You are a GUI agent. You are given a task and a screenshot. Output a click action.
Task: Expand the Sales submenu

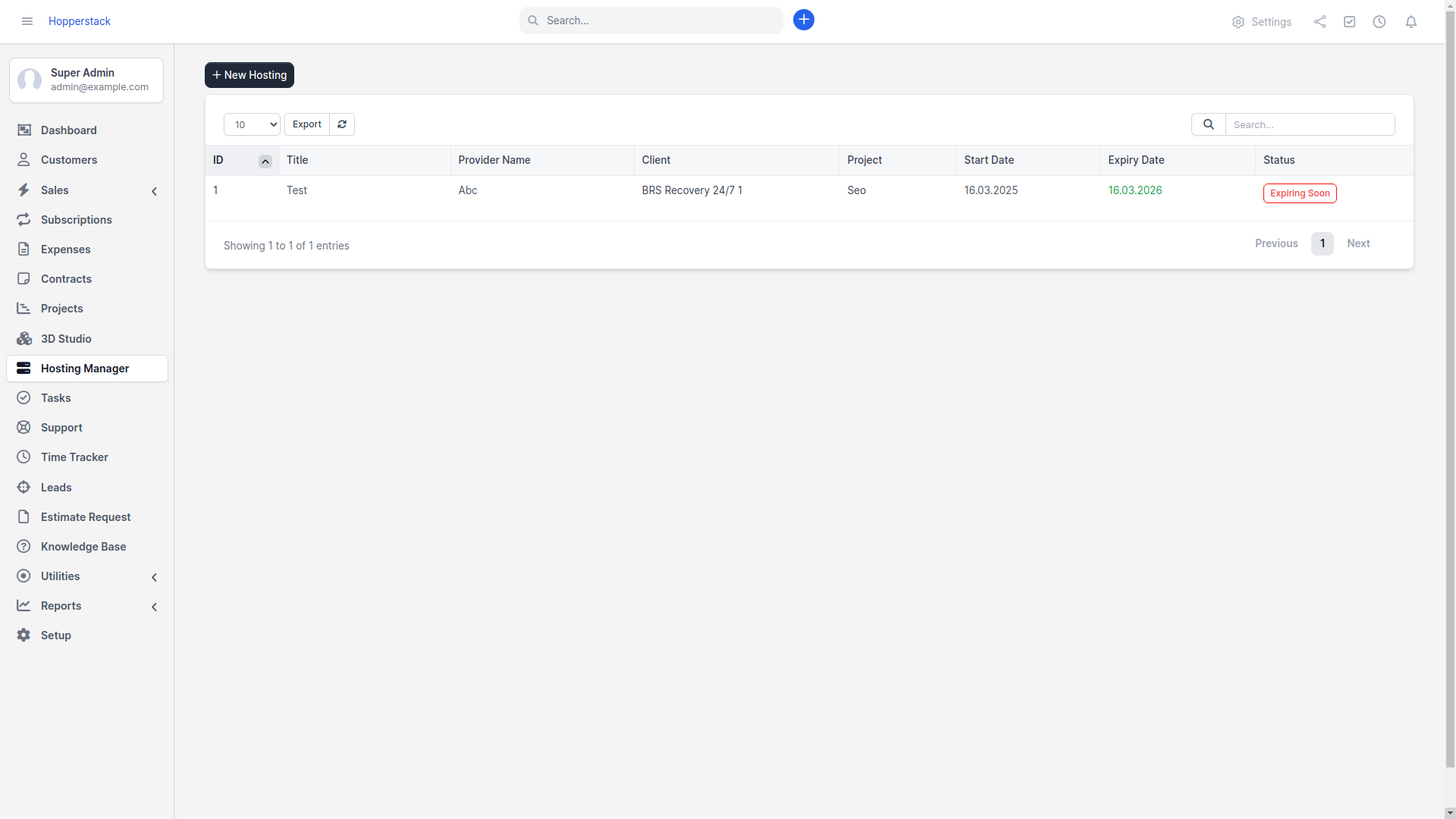coord(154,191)
